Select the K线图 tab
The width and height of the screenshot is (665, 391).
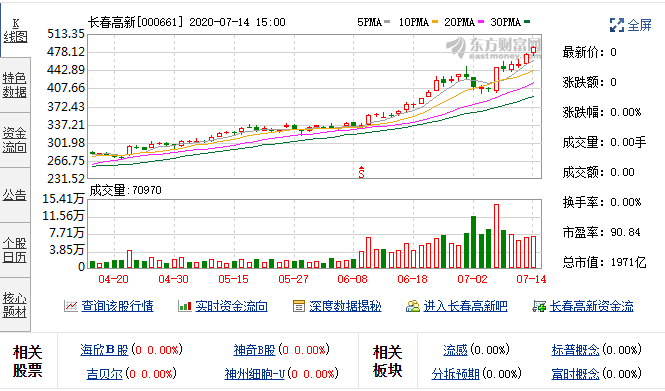point(15,31)
